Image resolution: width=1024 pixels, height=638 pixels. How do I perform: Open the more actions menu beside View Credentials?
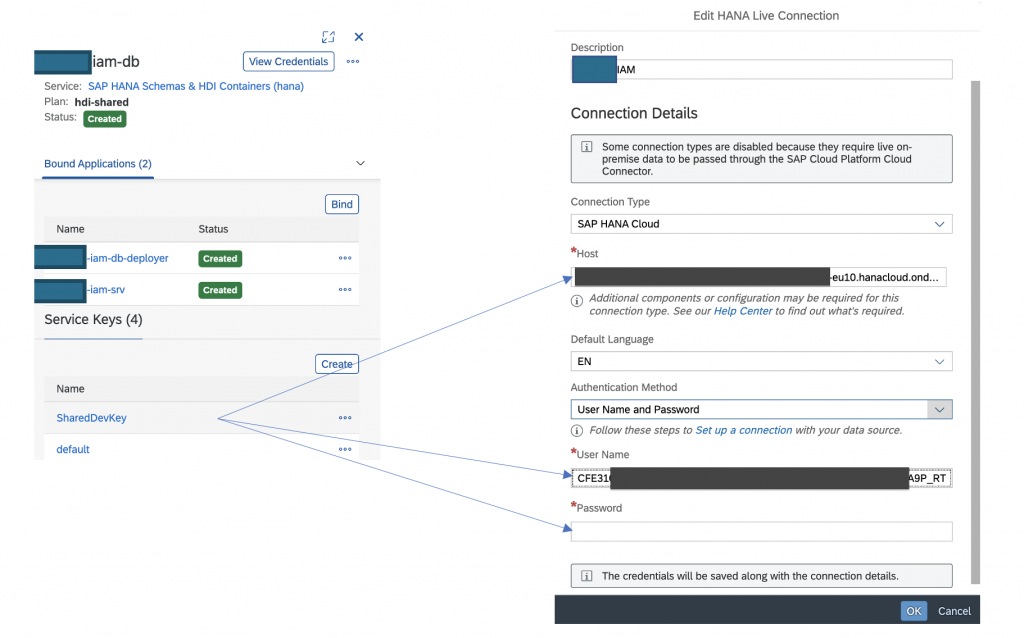click(353, 61)
